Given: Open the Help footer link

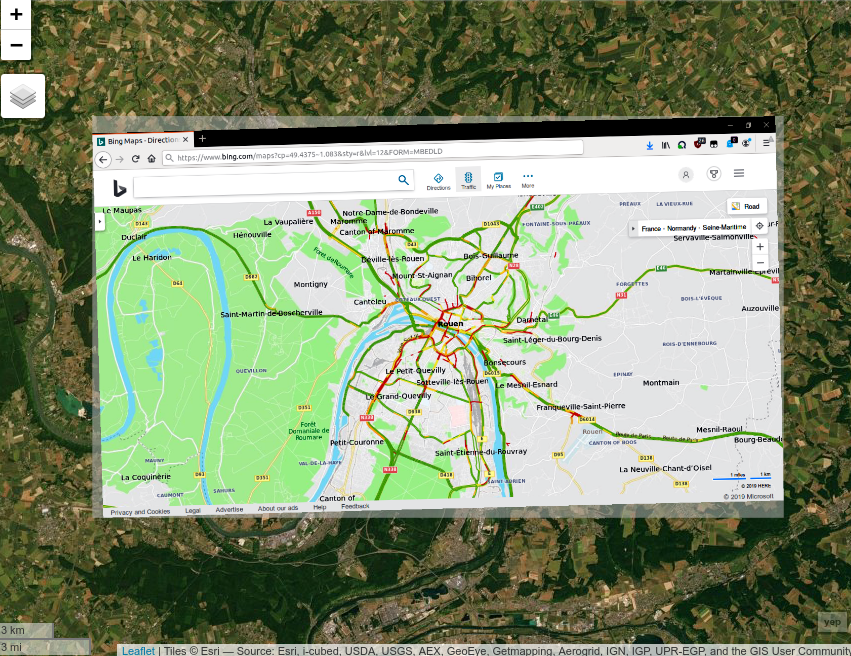Looking at the screenshot, I should (x=320, y=507).
